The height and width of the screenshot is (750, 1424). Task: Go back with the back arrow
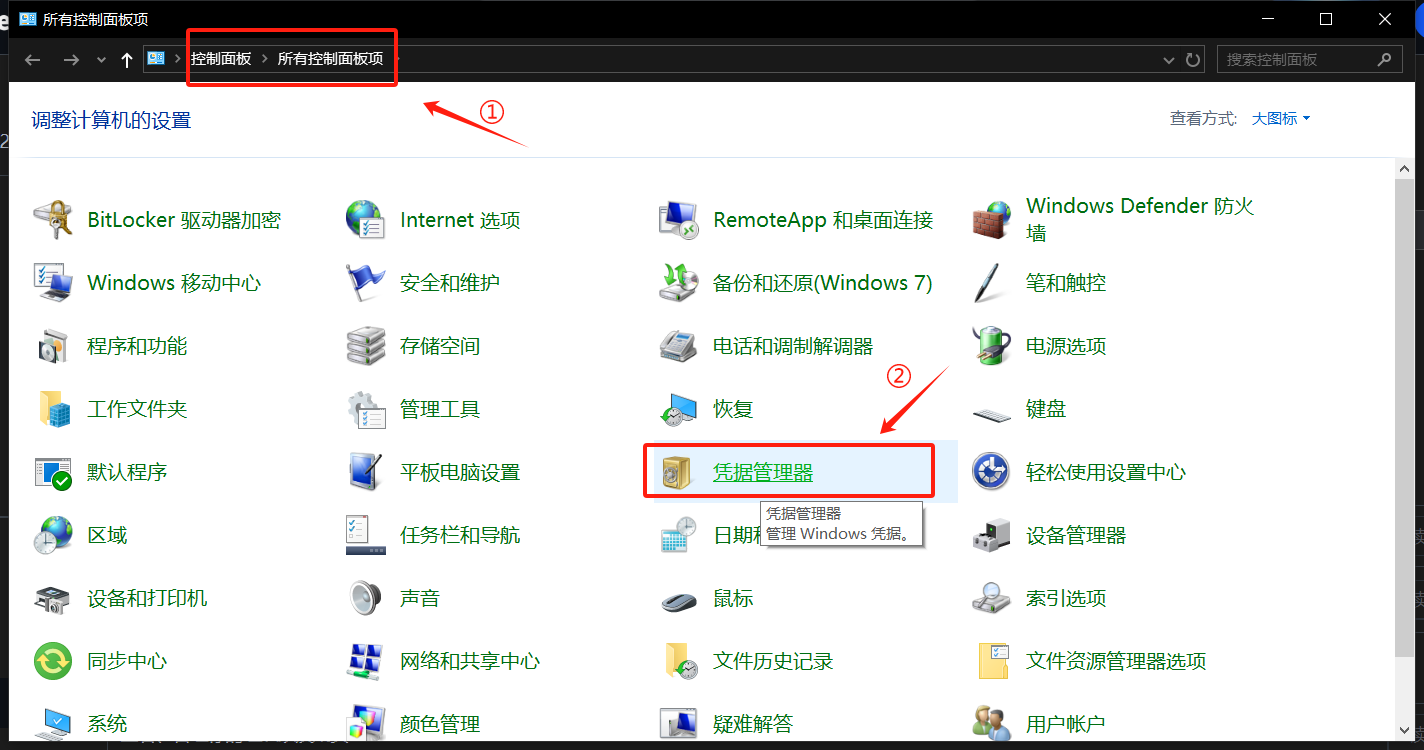(32, 60)
